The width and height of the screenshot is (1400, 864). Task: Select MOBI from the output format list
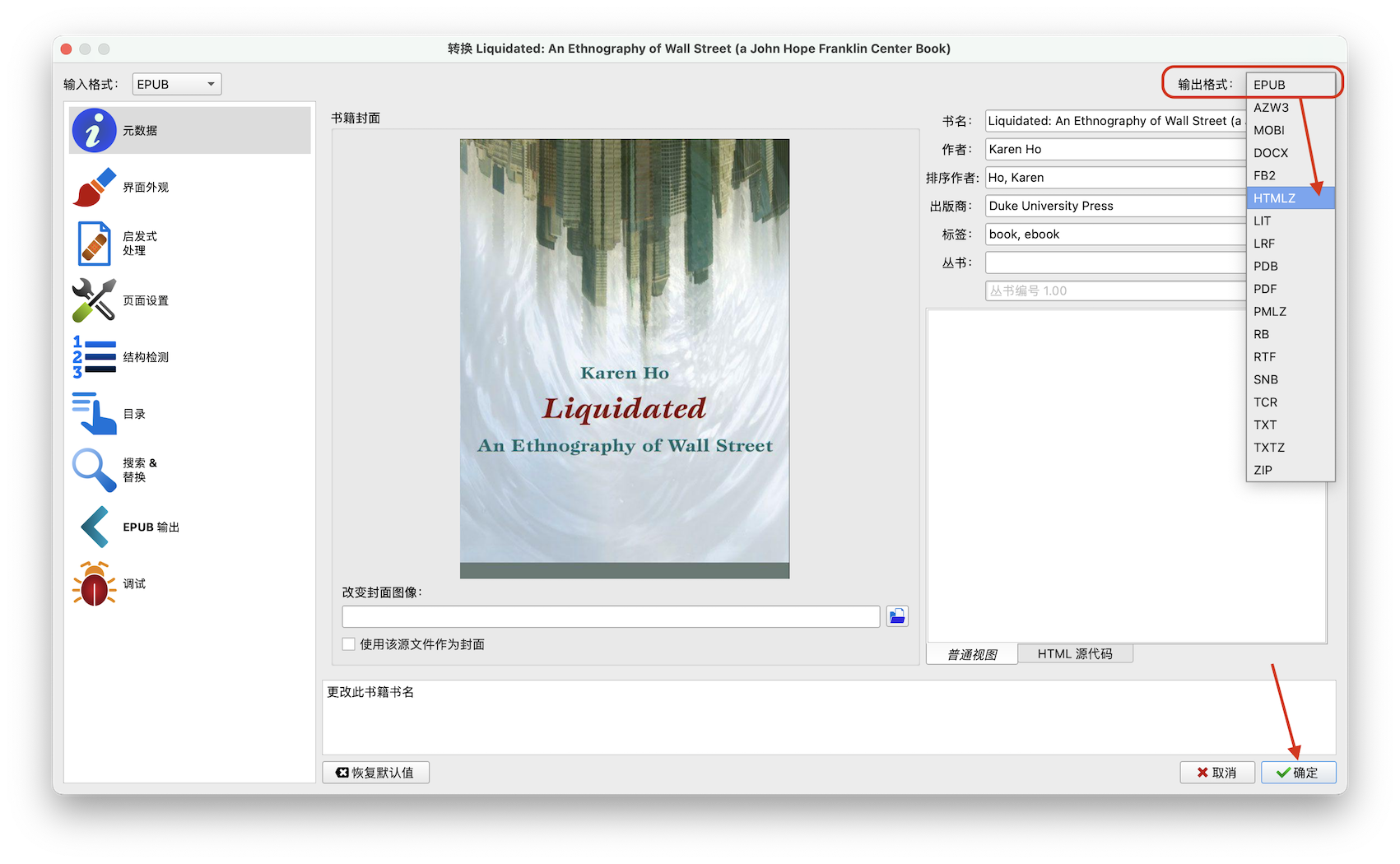(x=1270, y=130)
